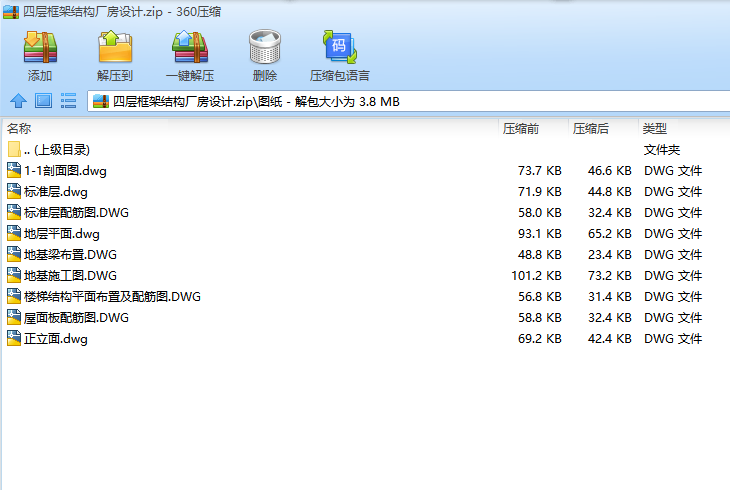Click the DWG icon of 楼梯结构平面布置及配筋图.DWG

click(x=14, y=296)
